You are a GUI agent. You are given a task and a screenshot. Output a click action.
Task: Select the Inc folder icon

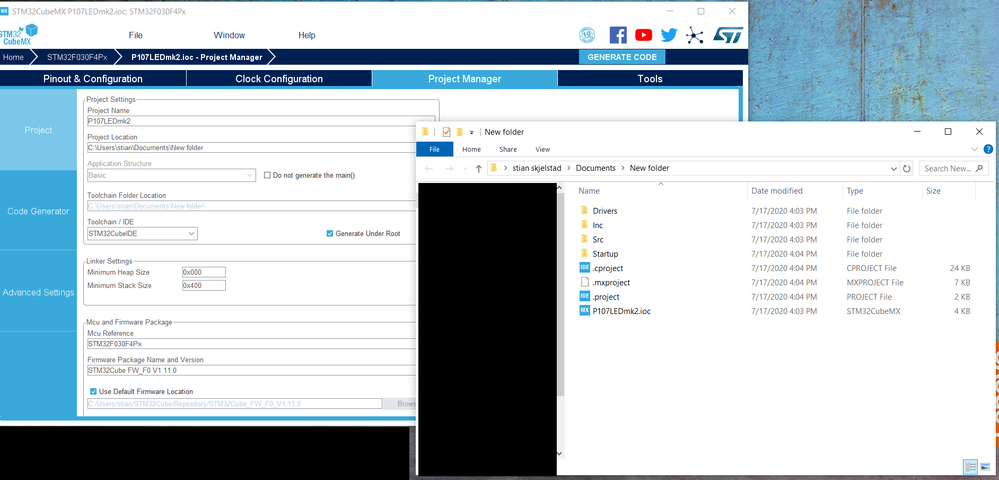[584, 225]
